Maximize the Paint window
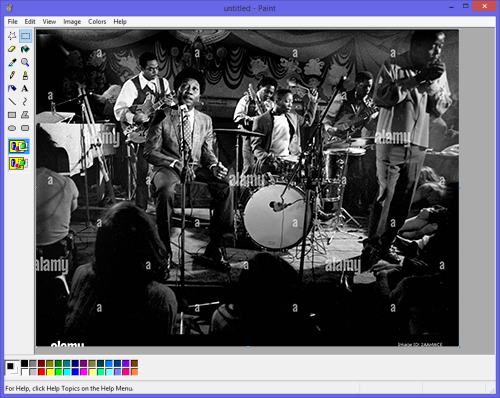 pyautogui.click(x=466, y=6)
